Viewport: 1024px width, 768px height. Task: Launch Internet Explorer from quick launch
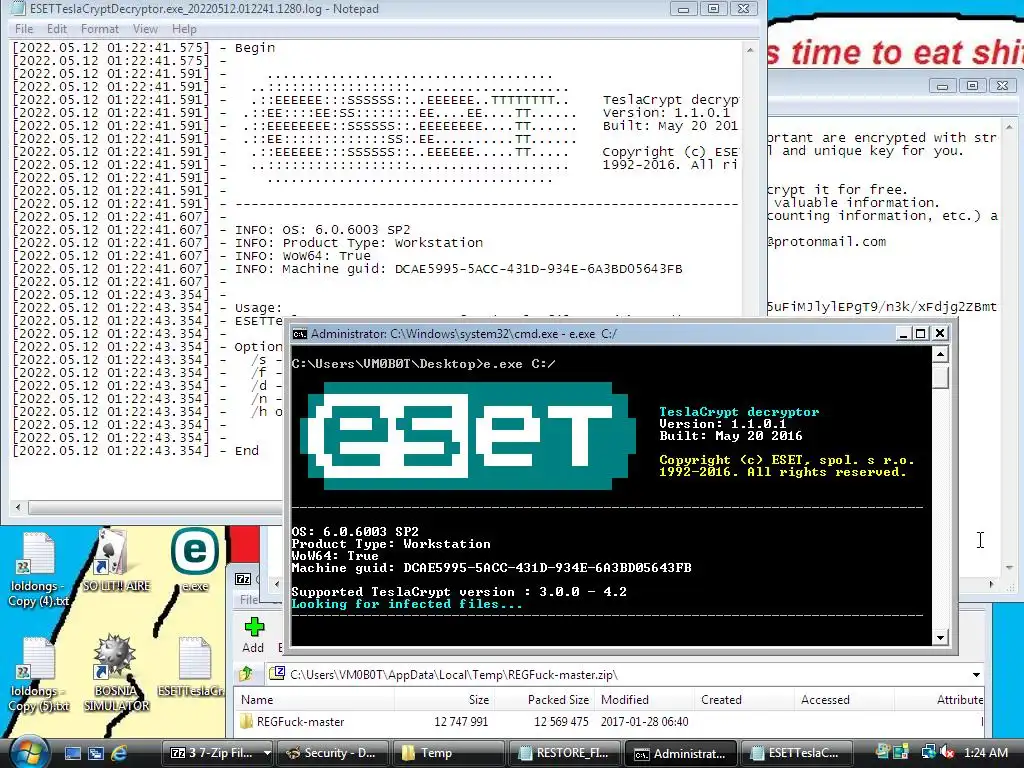pos(119,753)
